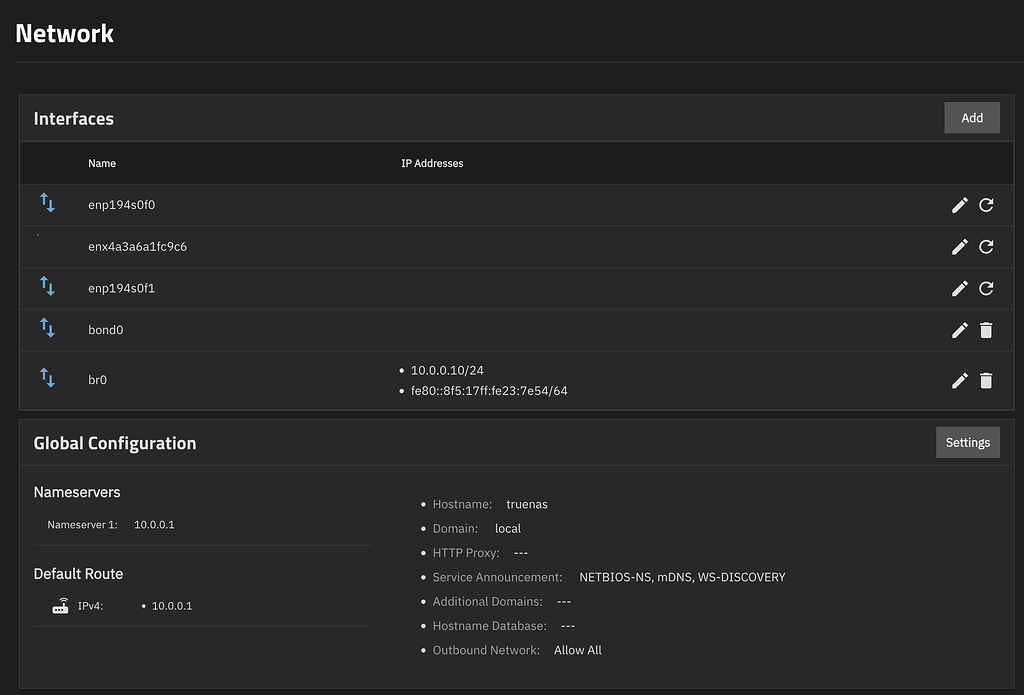
Task: Reset enp194s0f0 interface configuration icon
Action: coord(986,205)
